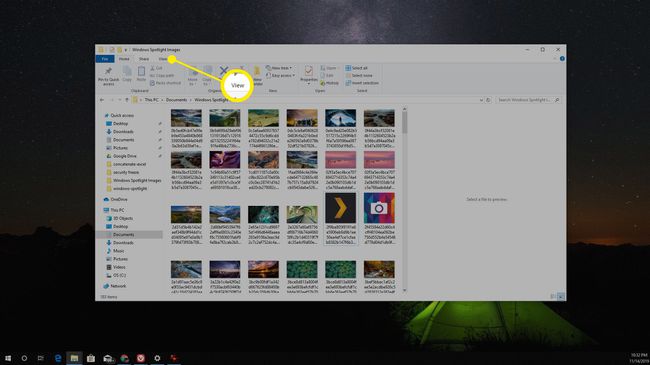The height and width of the screenshot is (365, 650).
Task: Collapse the ribbon with the chevron
Action: tap(555, 59)
